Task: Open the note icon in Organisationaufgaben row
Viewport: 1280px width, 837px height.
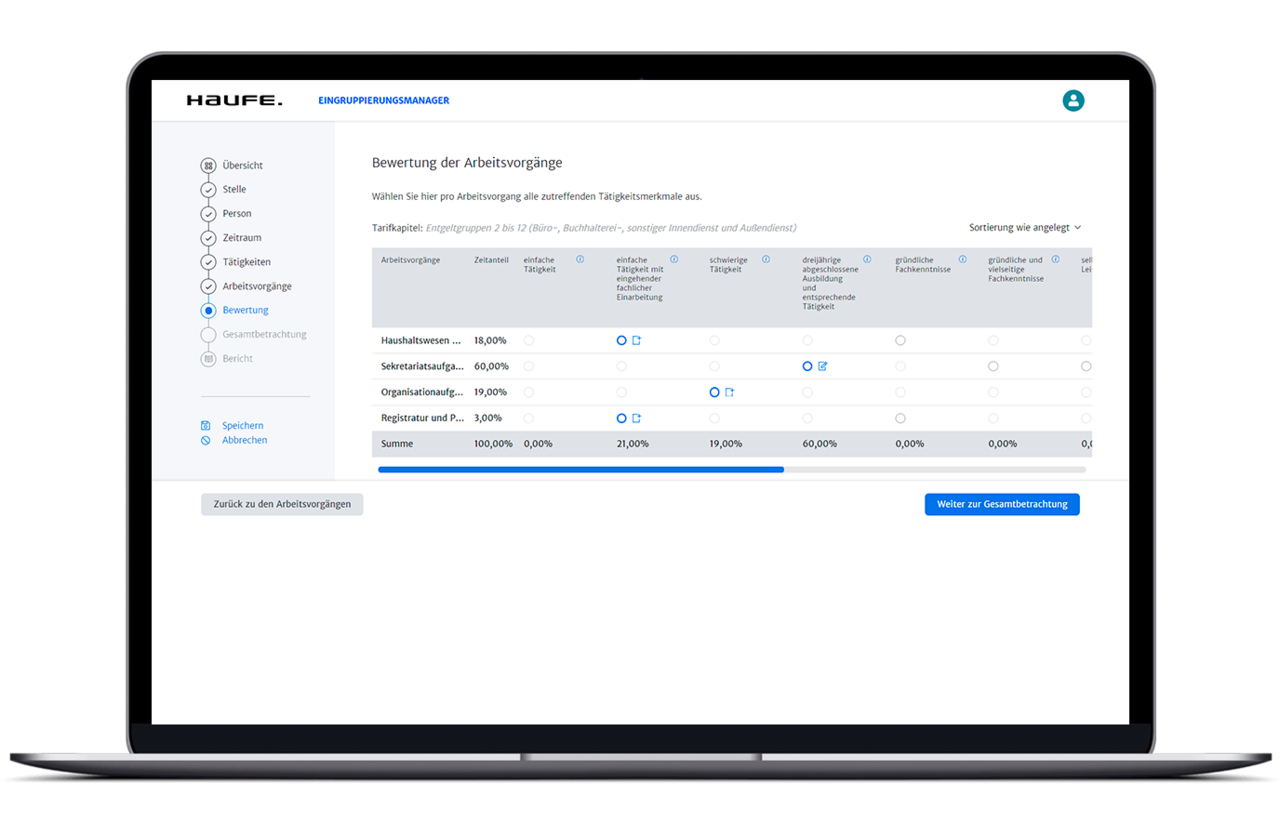Action: pyautogui.click(x=729, y=393)
